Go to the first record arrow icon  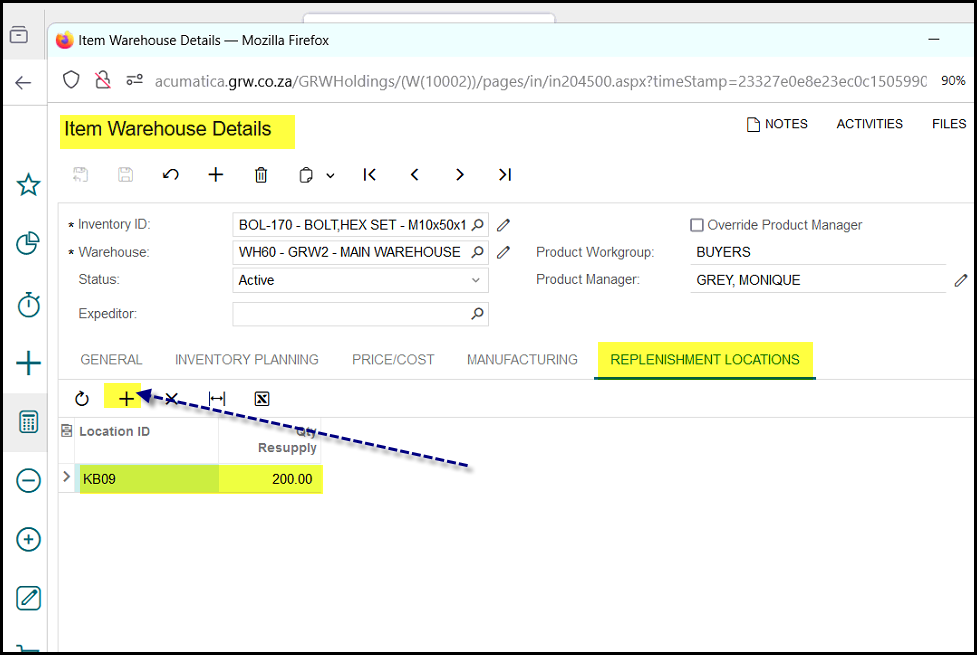(369, 175)
